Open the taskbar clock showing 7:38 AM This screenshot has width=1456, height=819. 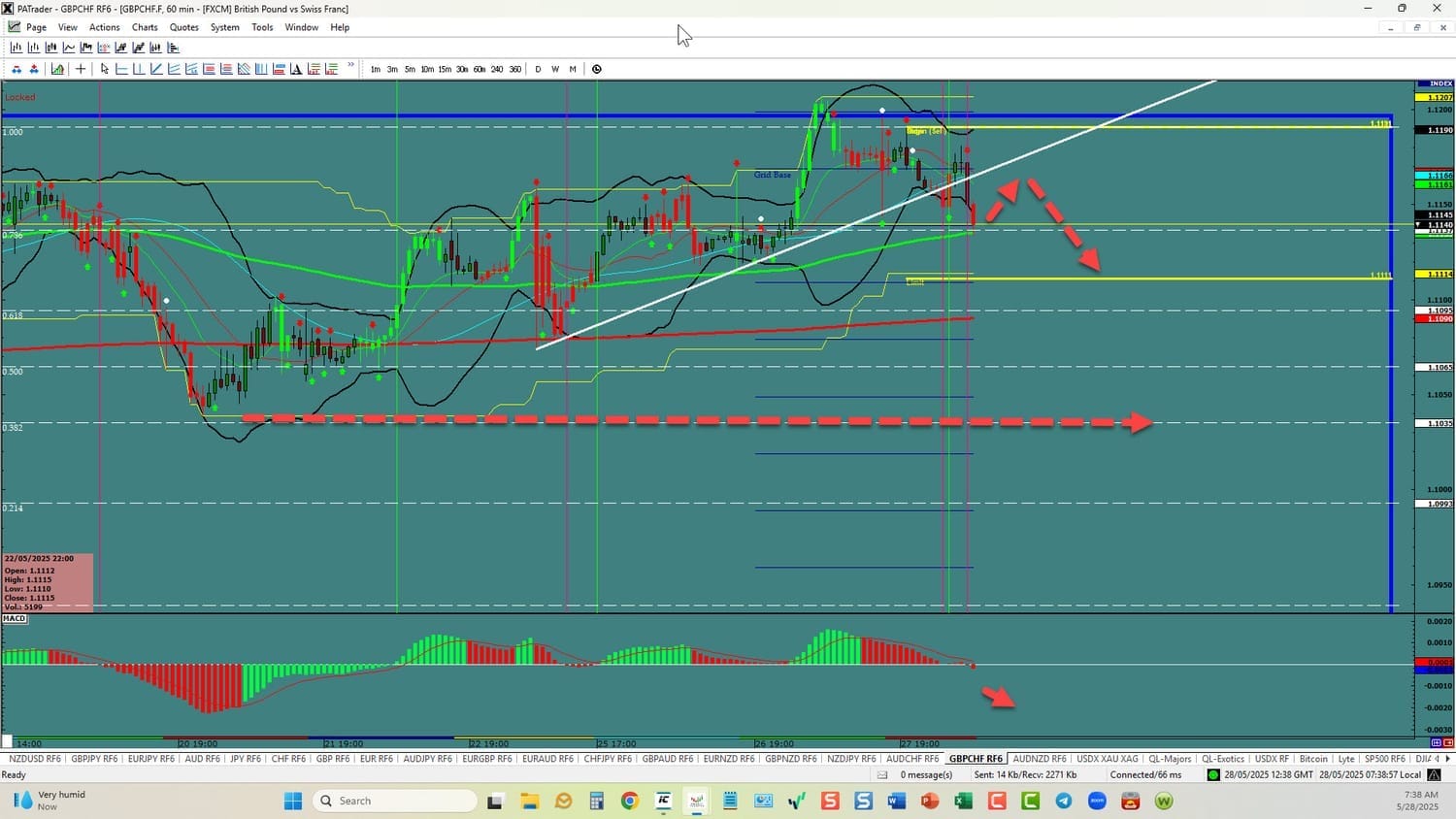tap(1419, 801)
